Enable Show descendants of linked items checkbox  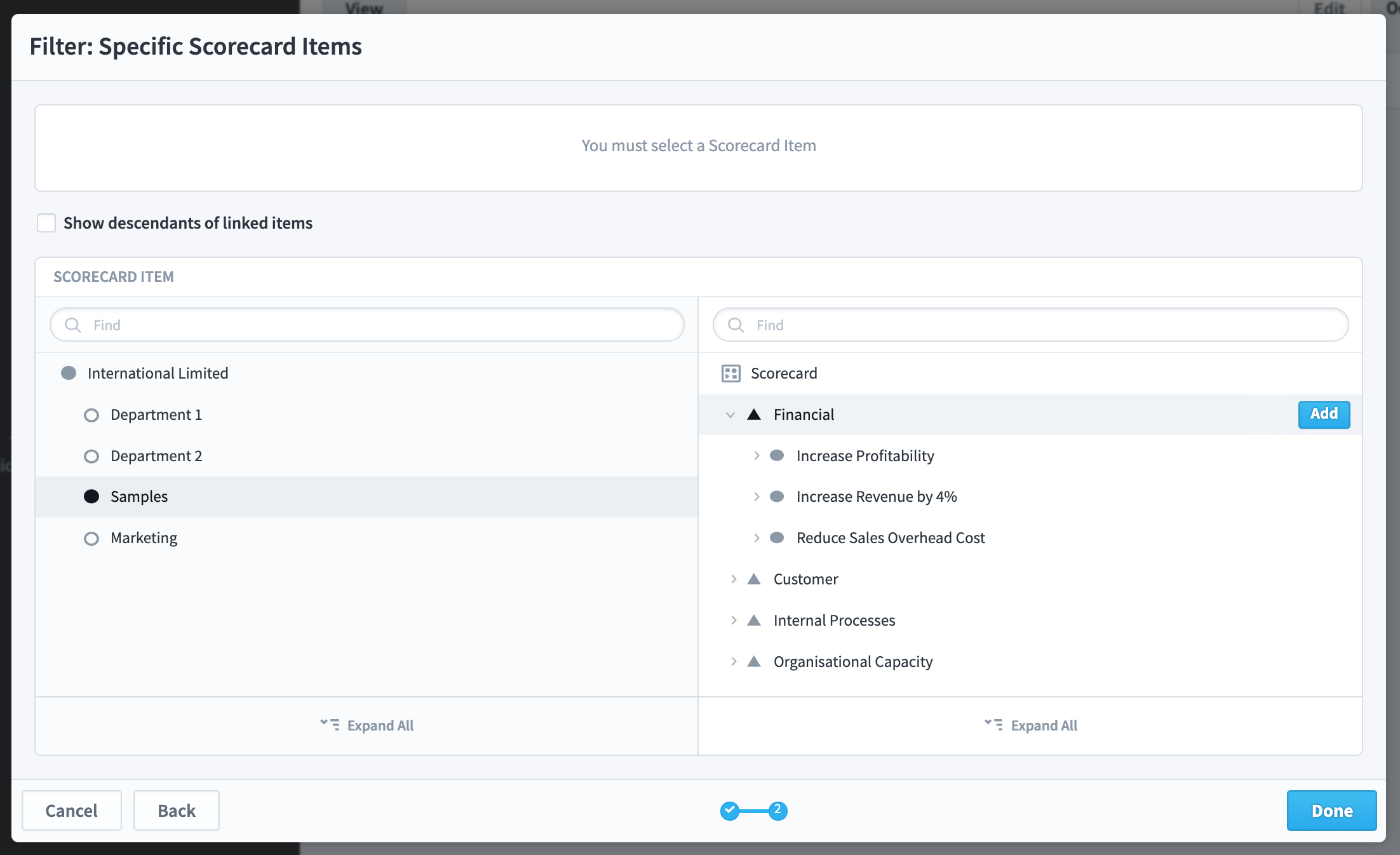click(46, 223)
